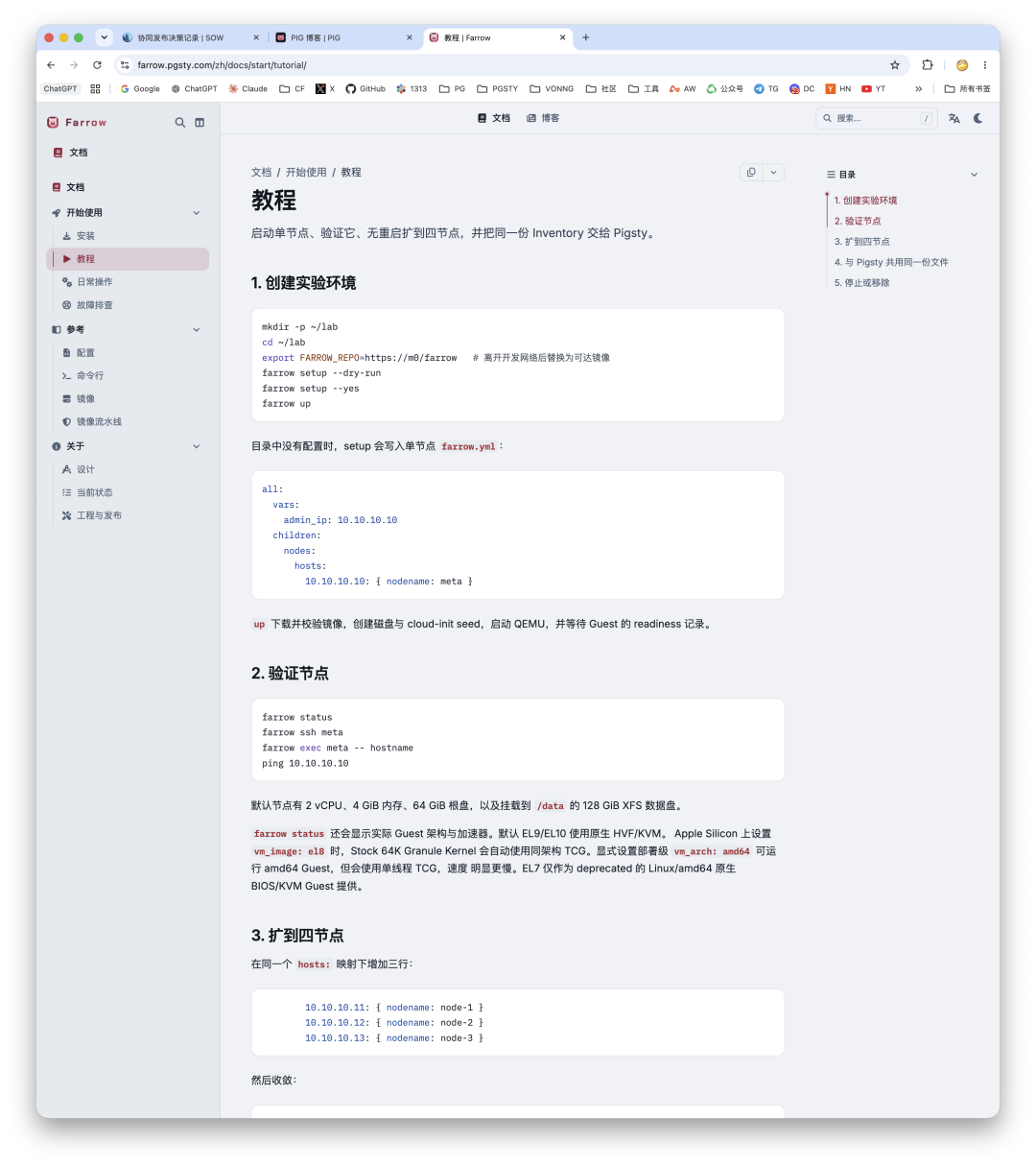Jump to 4. 与 Pigsty 共用同一份文件
Image resolution: width=1036 pixels, height=1166 pixels.
click(891, 262)
